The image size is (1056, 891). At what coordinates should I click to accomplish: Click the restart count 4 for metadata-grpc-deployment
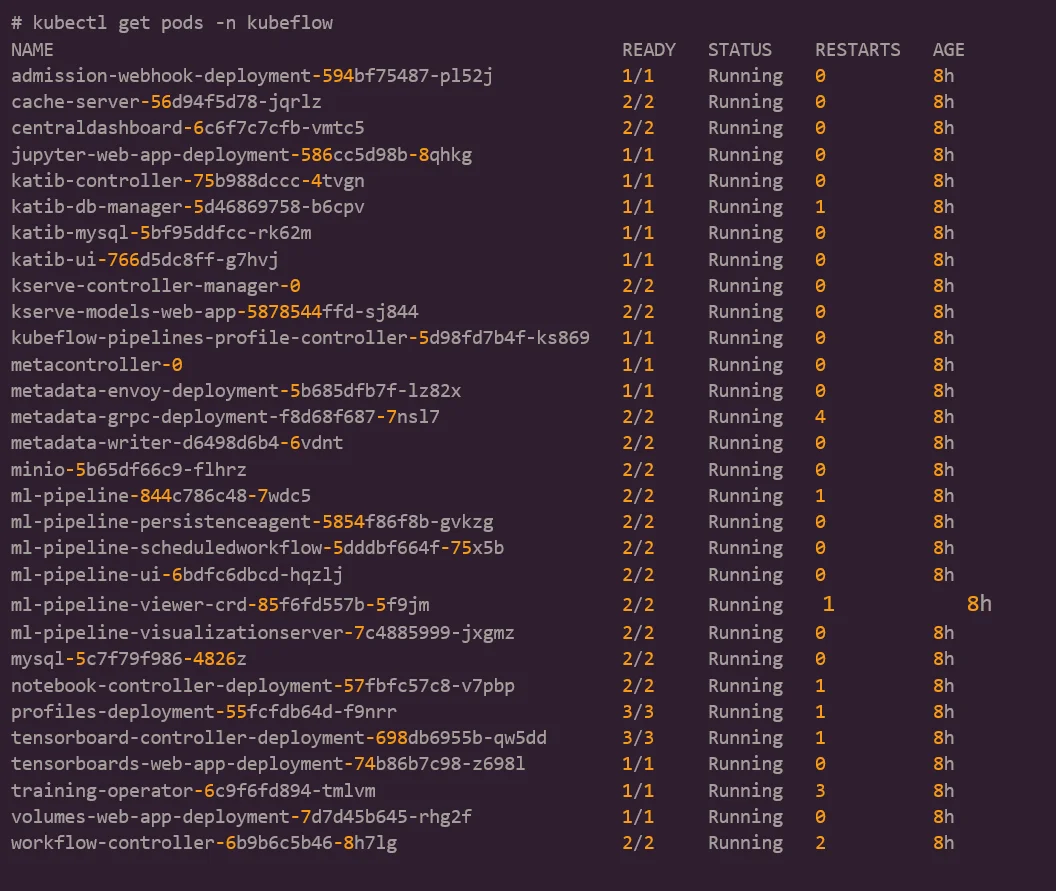click(x=818, y=416)
